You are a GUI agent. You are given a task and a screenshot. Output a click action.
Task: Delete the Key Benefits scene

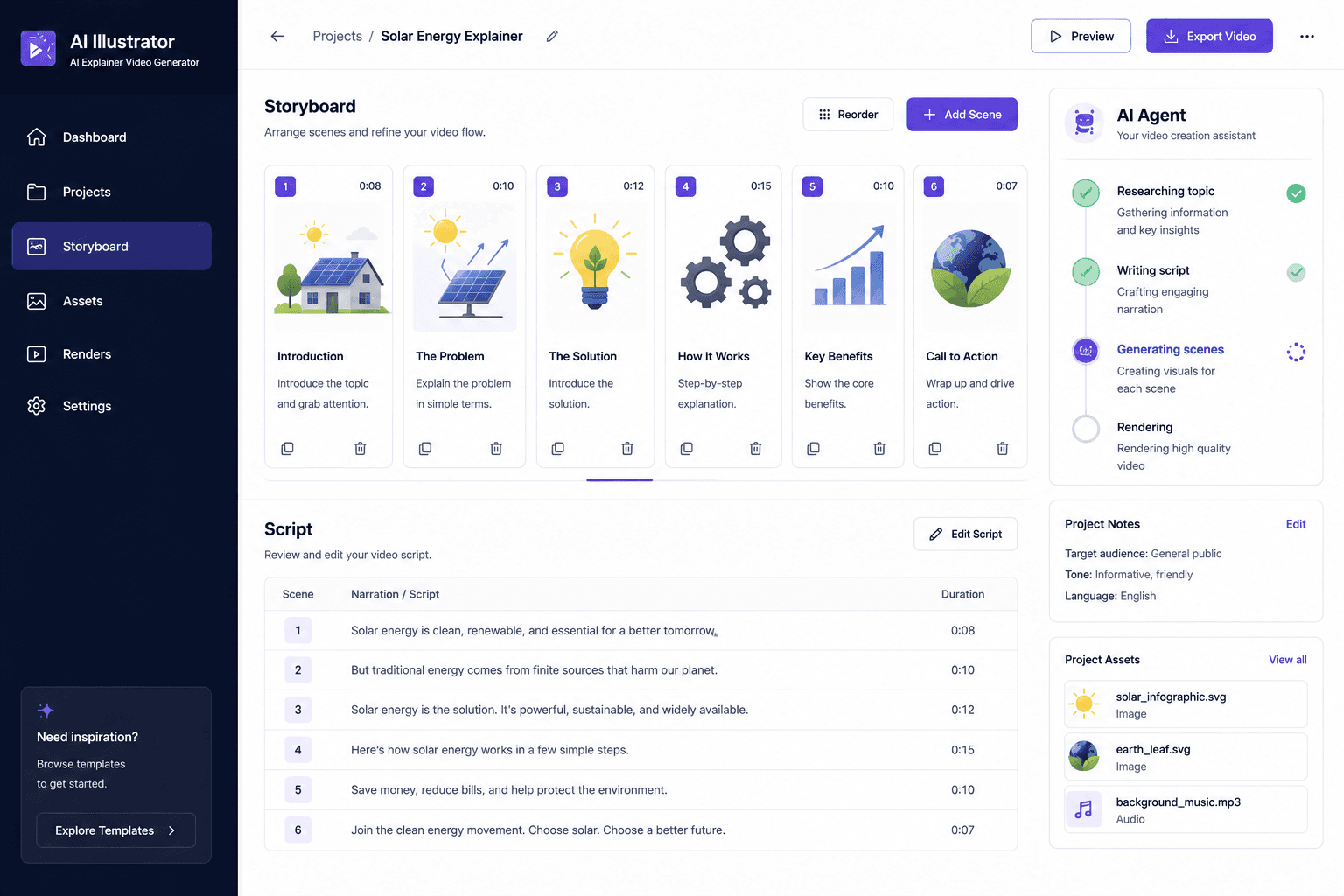tap(879, 449)
